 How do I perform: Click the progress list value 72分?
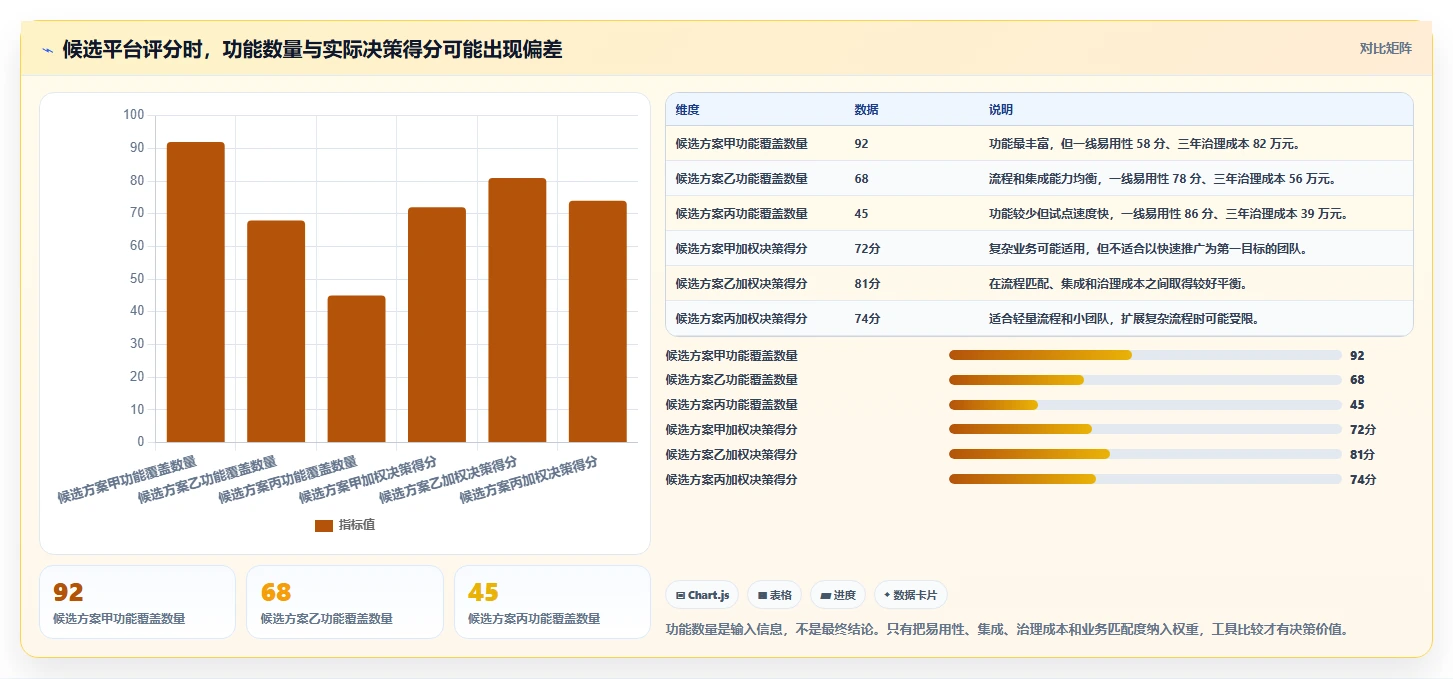[x=1363, y=430]
